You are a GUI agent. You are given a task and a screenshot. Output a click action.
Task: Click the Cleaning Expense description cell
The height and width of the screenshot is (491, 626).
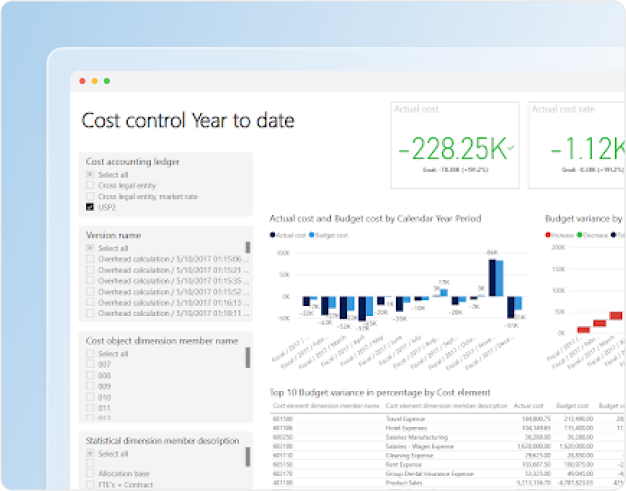409,455
